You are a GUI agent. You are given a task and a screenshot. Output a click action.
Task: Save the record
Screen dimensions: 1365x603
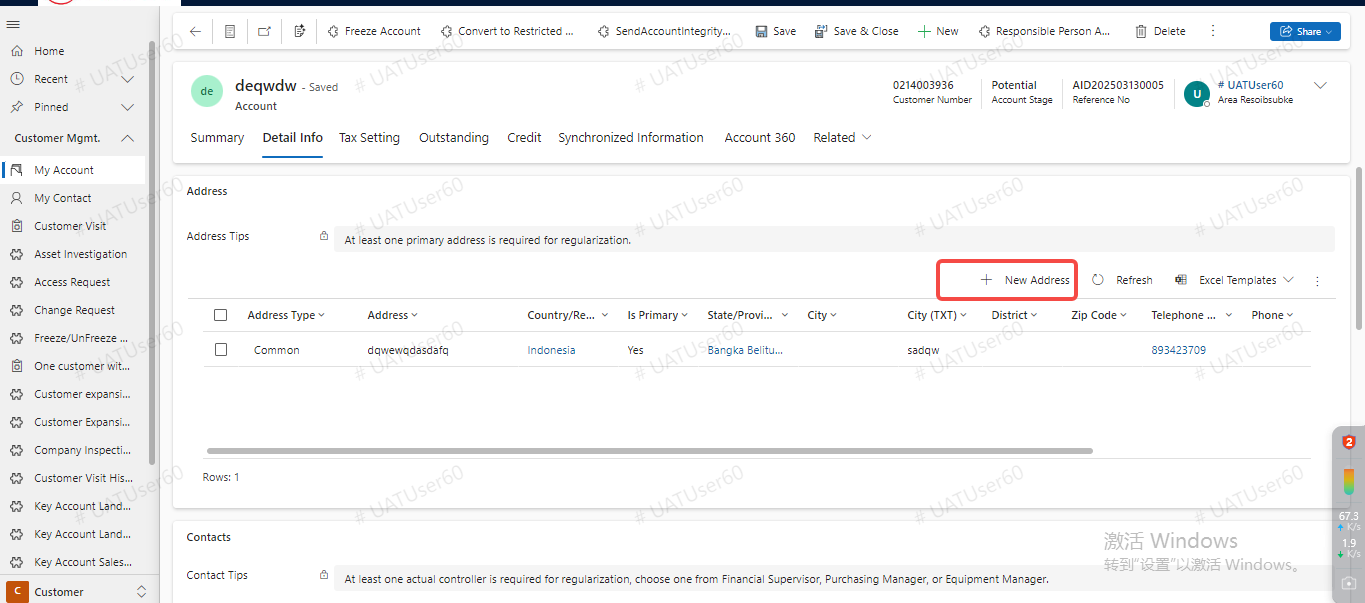776,31
